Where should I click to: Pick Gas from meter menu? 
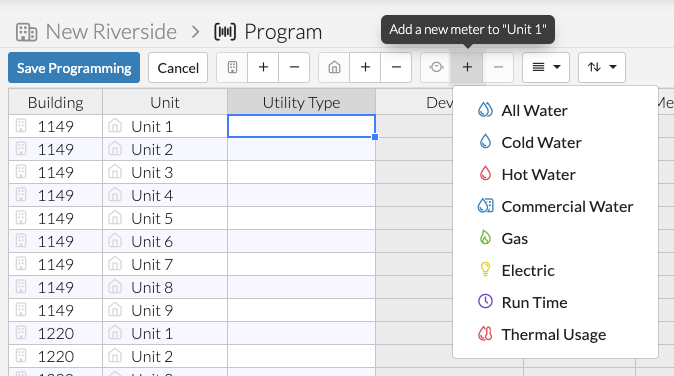555,238
